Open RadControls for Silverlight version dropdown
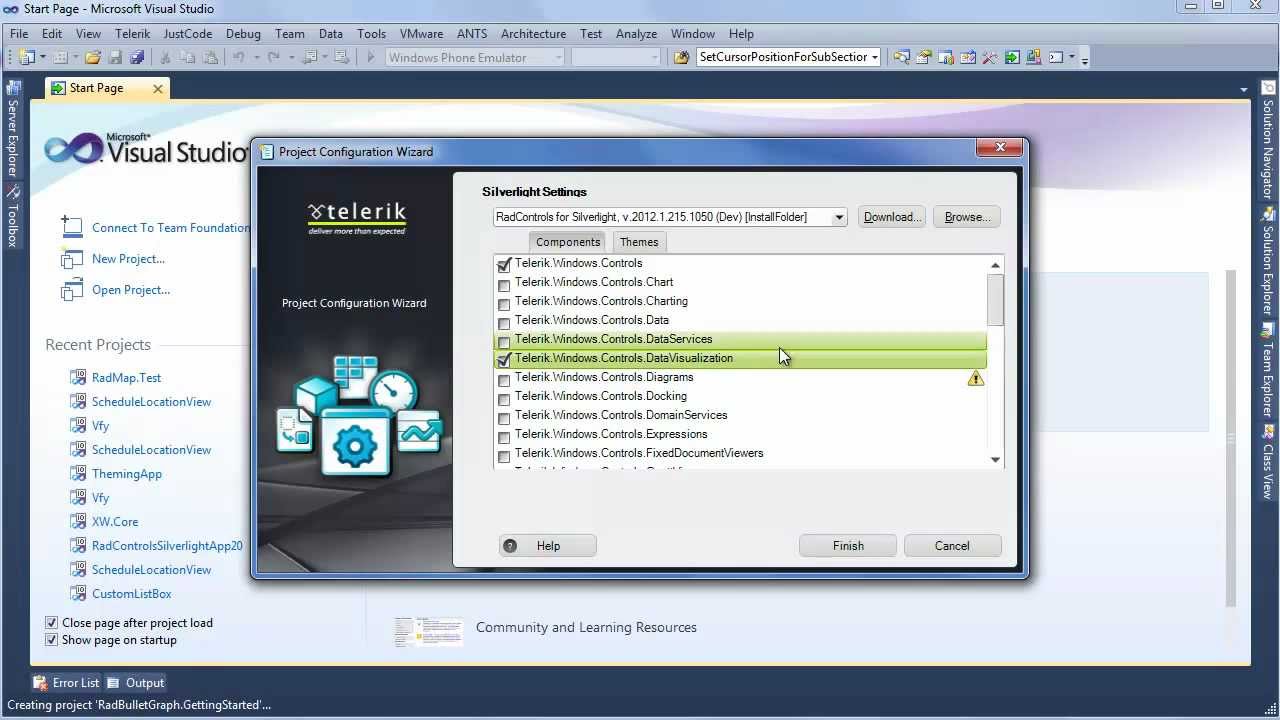 (839, 217)
